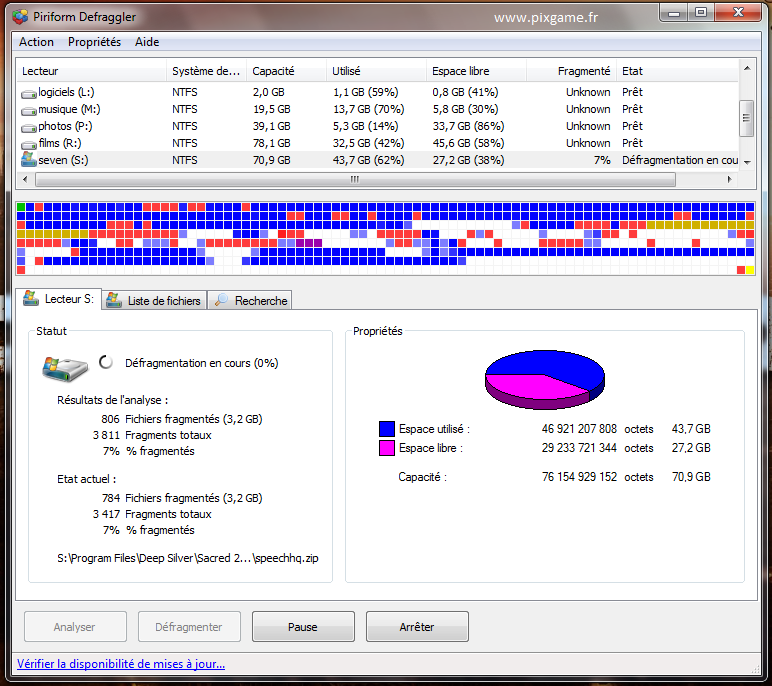Select the "musique (M:)" row text
The width and height of the screenshot is (772, 686).
click(69, 109)
